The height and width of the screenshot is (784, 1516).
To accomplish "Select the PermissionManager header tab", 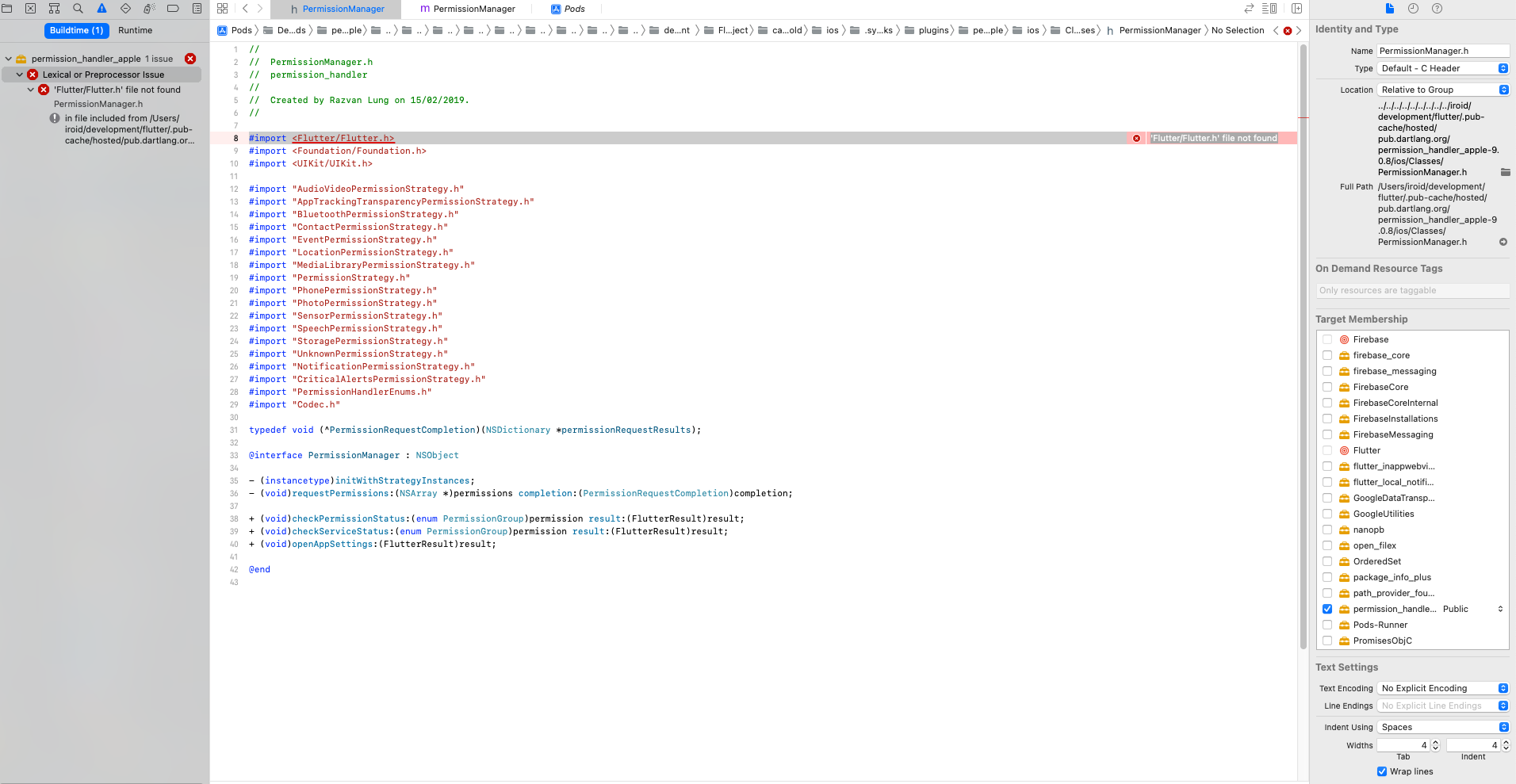I will pos(336,9).
